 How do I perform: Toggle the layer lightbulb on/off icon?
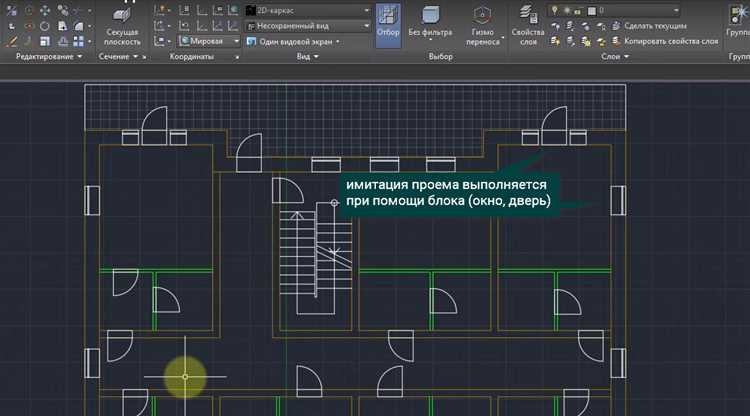[x=555, y=9]
